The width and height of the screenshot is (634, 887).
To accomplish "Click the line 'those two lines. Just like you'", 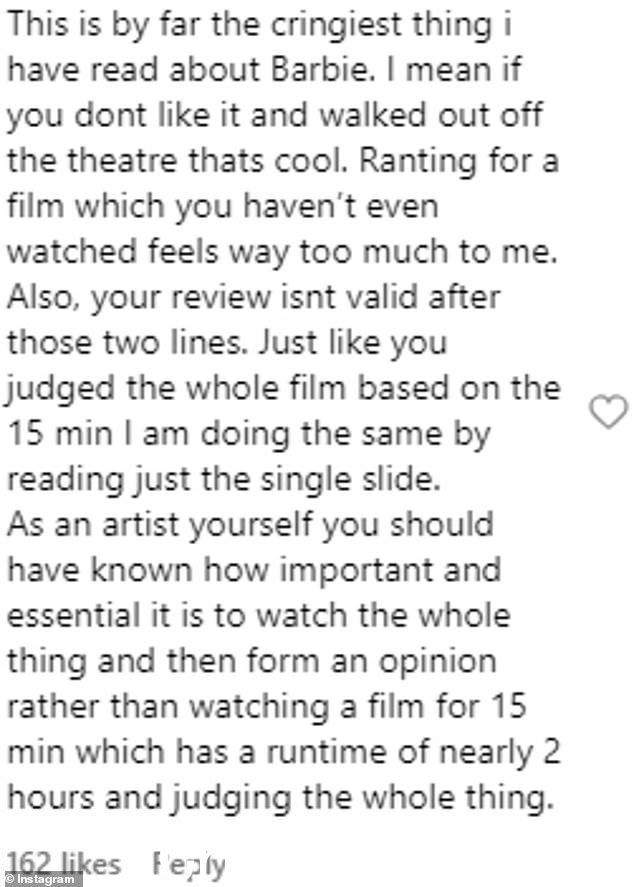I will pyautogui.click(x=227, y=343).
